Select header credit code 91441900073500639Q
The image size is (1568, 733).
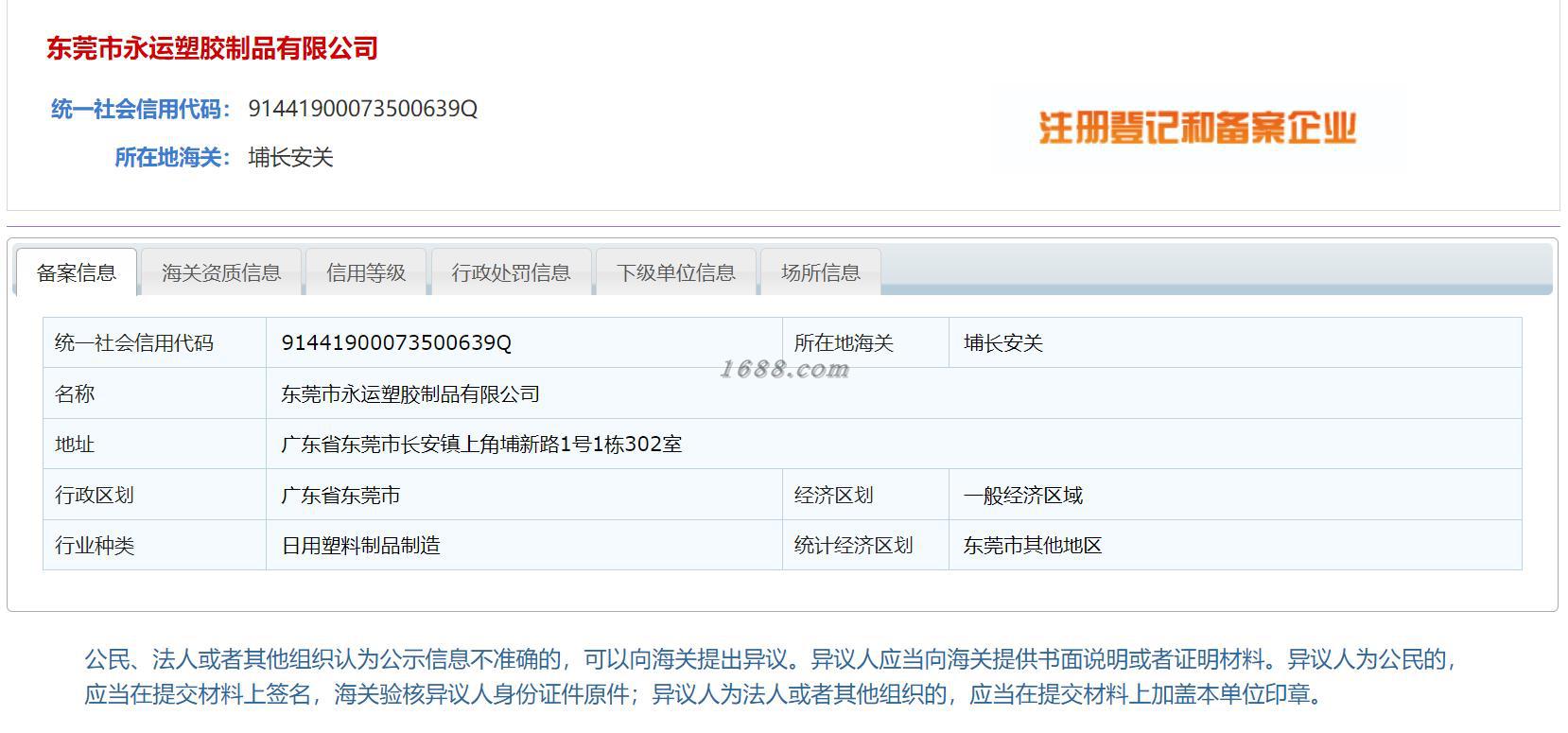[363, 109]
